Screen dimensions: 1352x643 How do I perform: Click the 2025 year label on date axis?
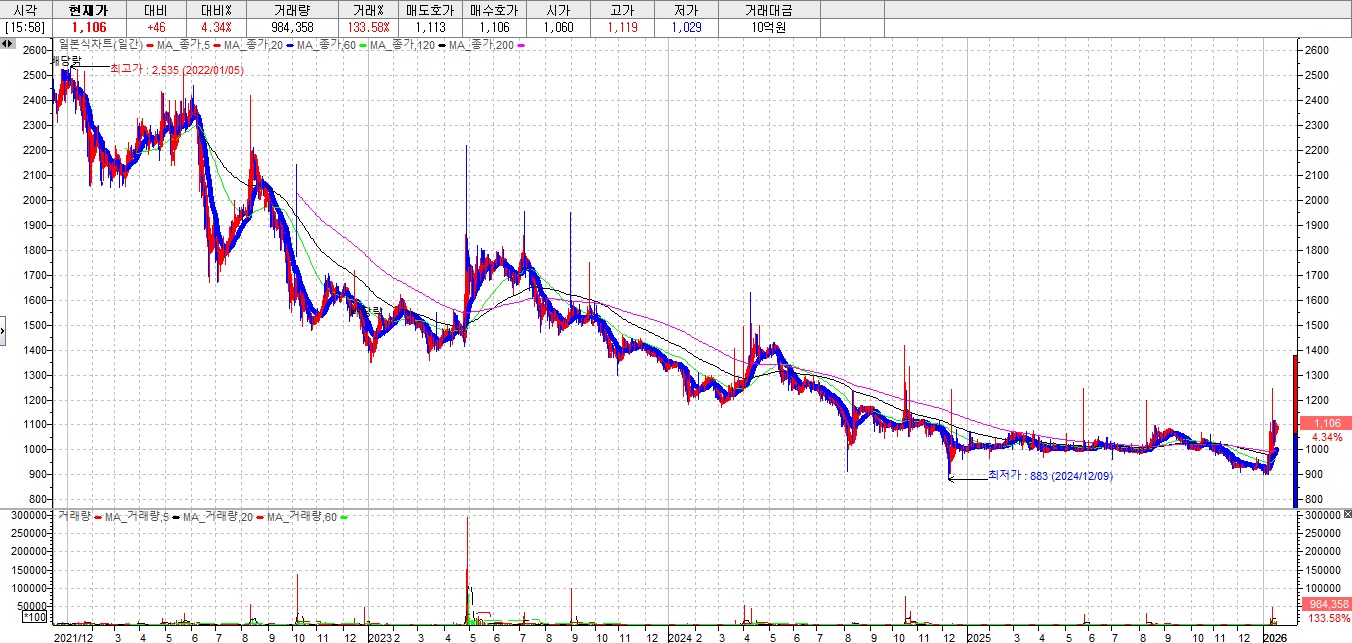pyautogui.click(x=979, y=636)
